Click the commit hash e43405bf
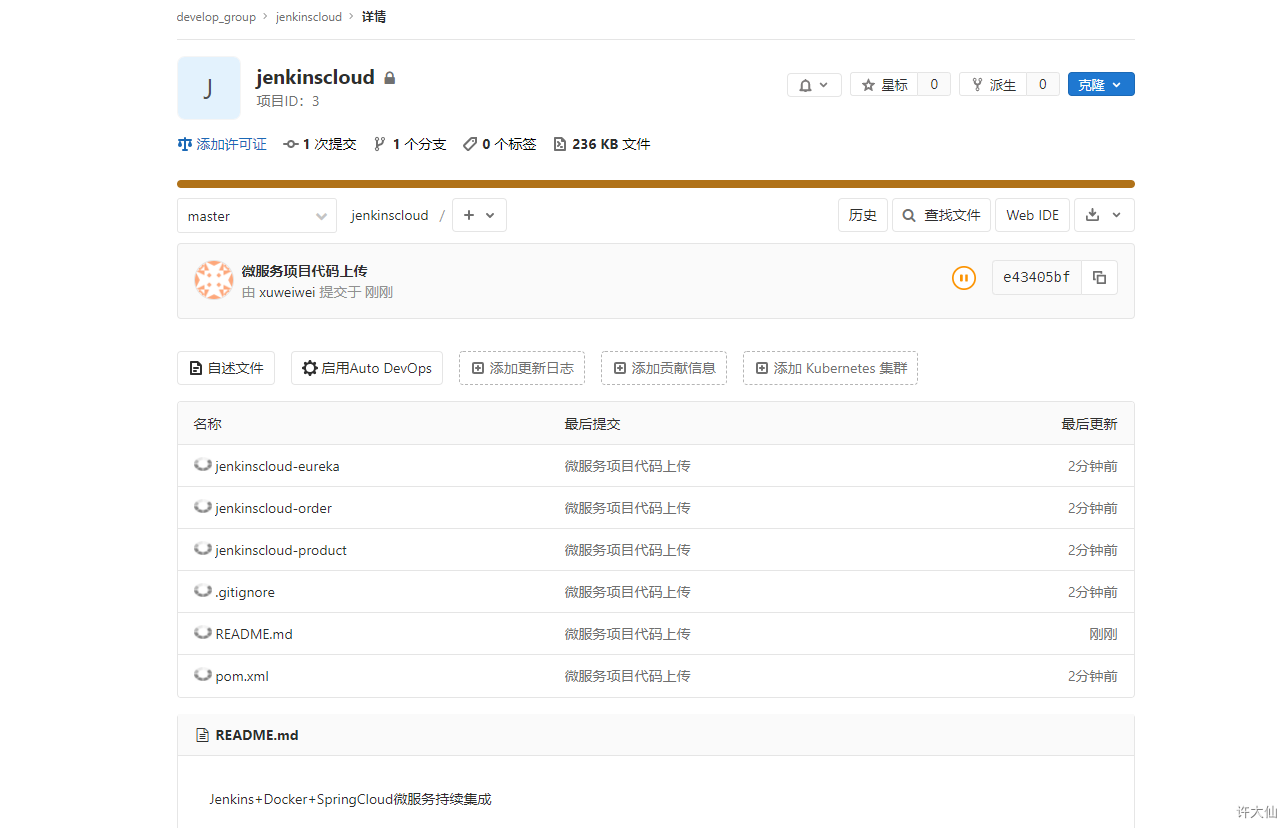This screenshot has width=1286, height=828. click(1037, 278)
